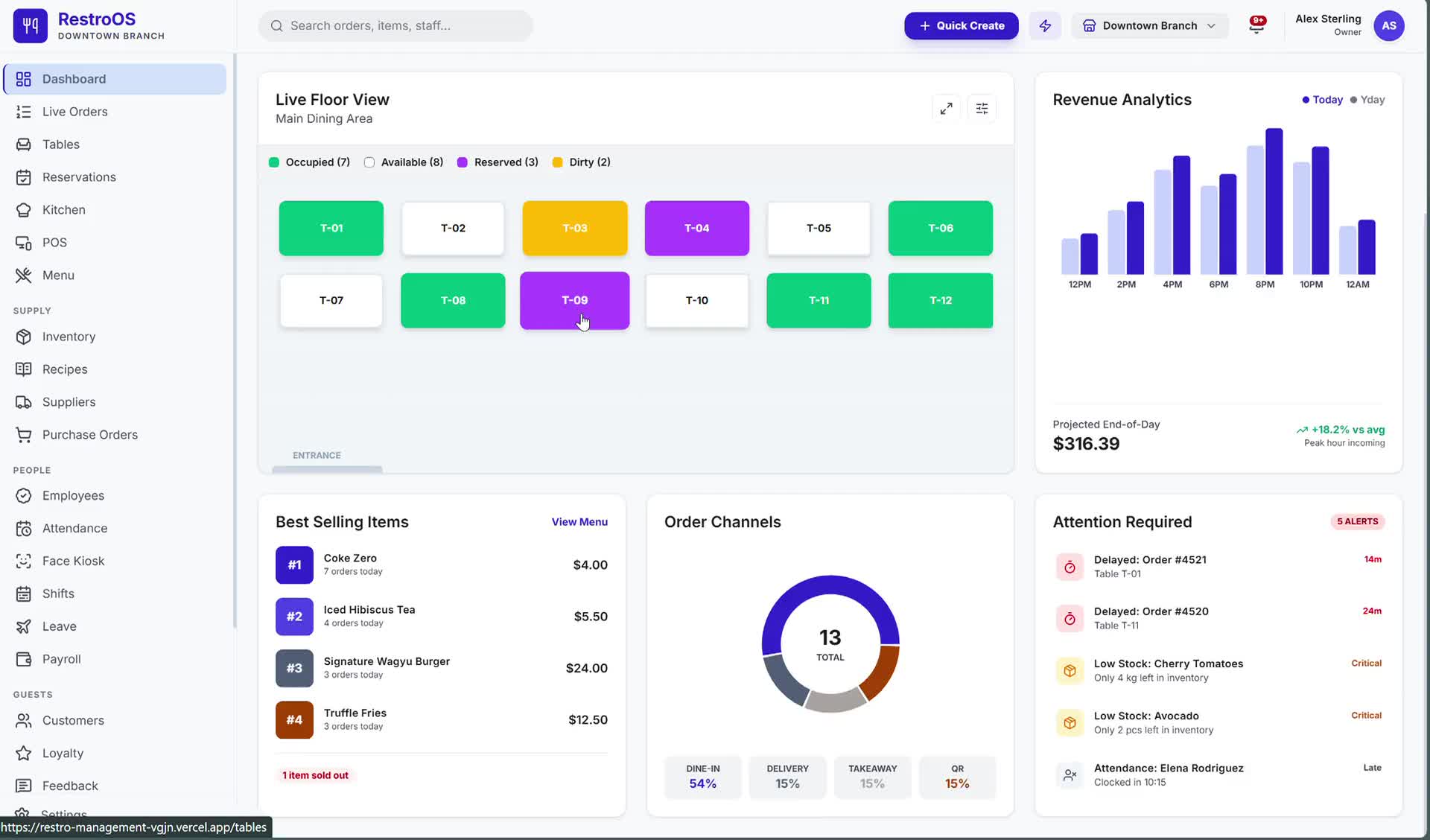Open notifications bell with 9+ badge
This screenshot has width=1430, height=840.
pos(1257,25)
